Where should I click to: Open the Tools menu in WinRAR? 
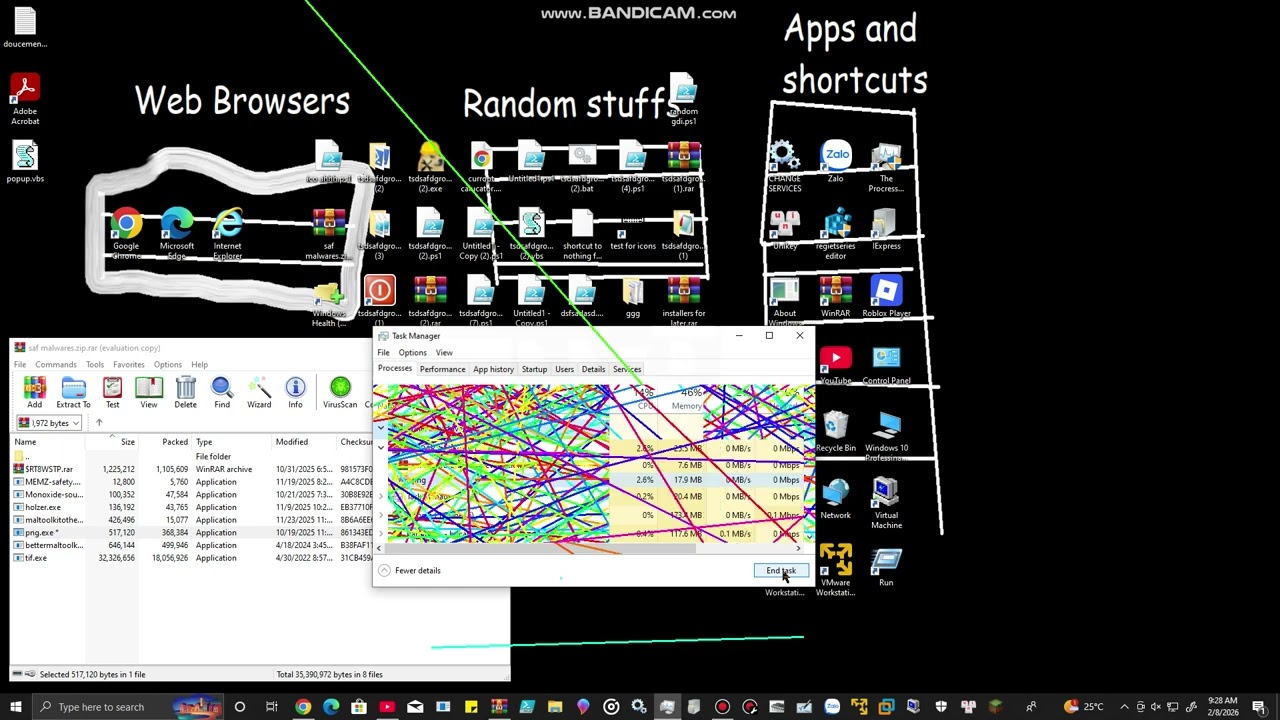(95, 364)
